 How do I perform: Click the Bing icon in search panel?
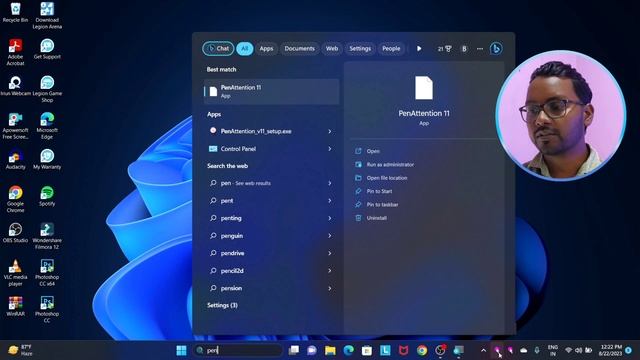click(x=496, y=49)
